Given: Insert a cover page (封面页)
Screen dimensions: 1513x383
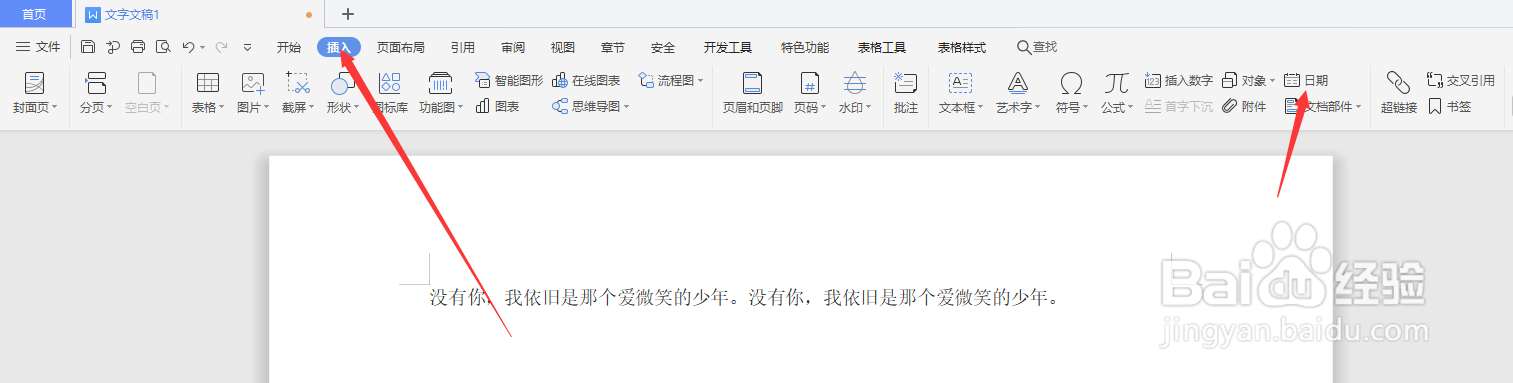Looking at the screenshot, I should [35, 94].
